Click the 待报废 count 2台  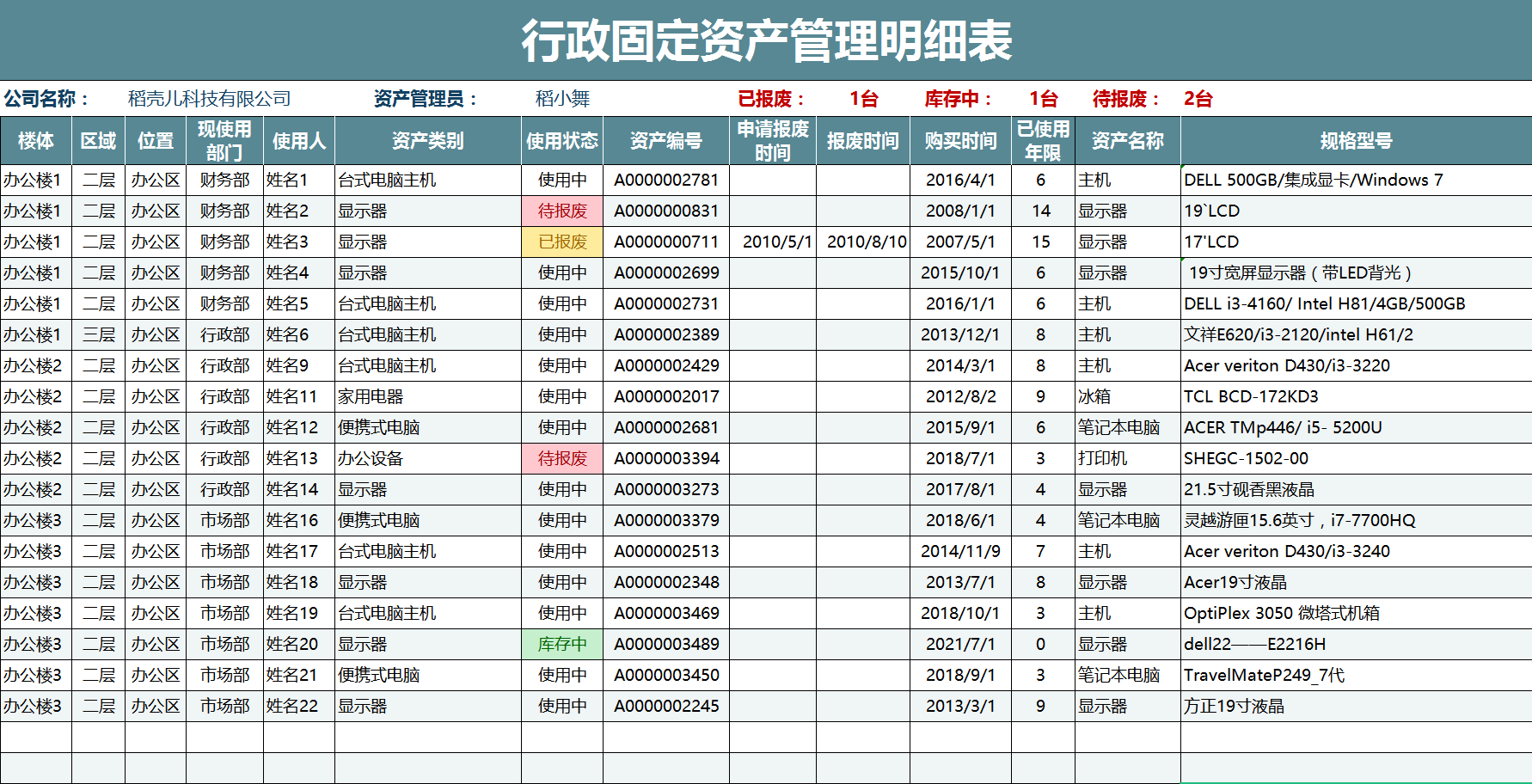[1198, 99]
